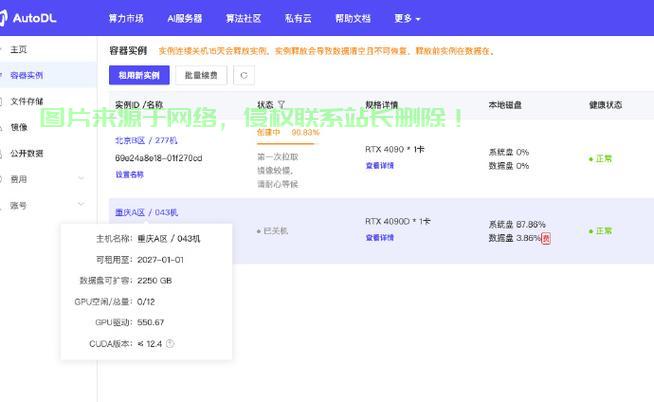Expand the 更多 dropdown menu

407,18
